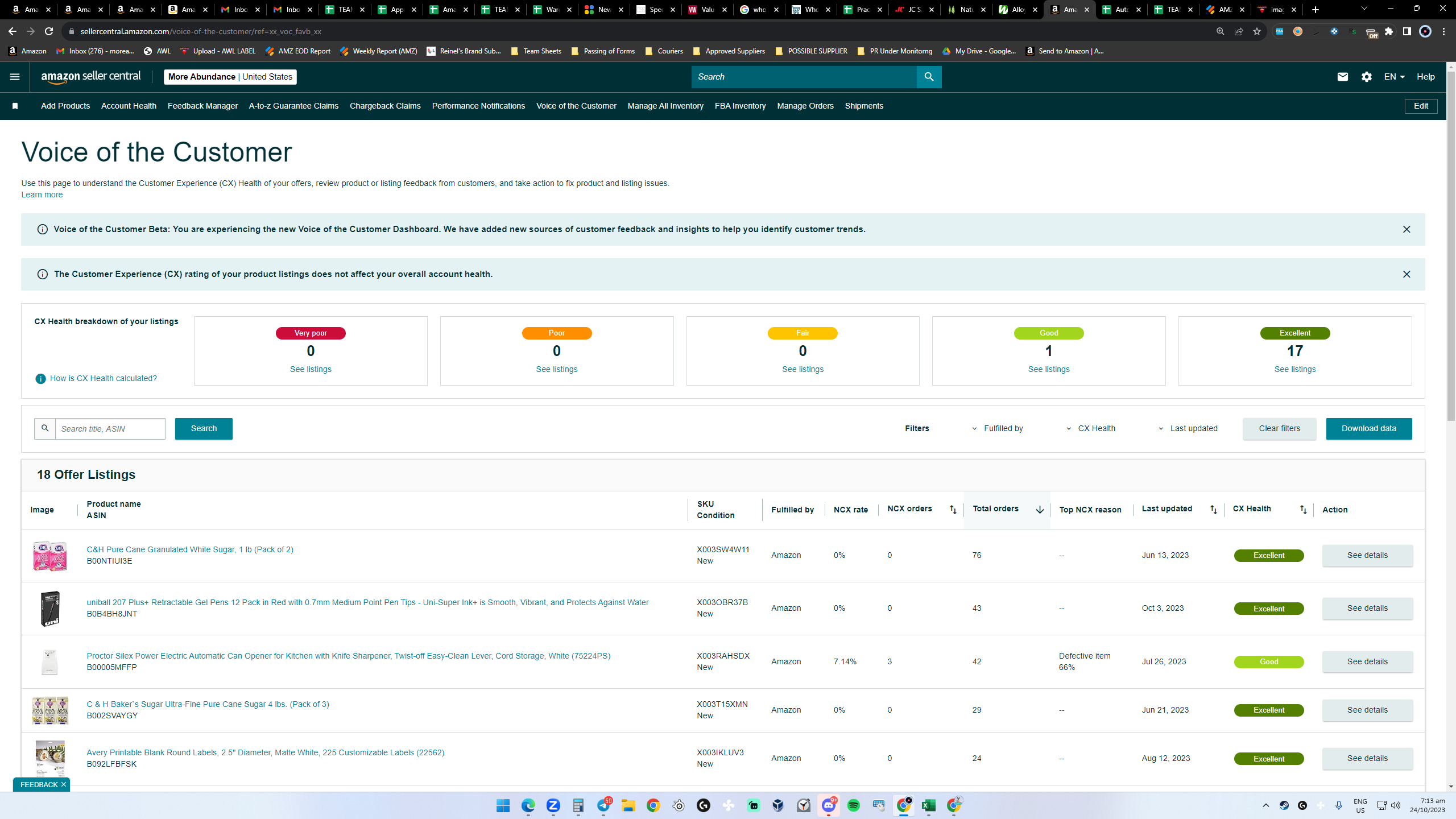See listings under the Very poor rating
The width and height of the screenshot is (1456, 819).
[x=311, y=370]
